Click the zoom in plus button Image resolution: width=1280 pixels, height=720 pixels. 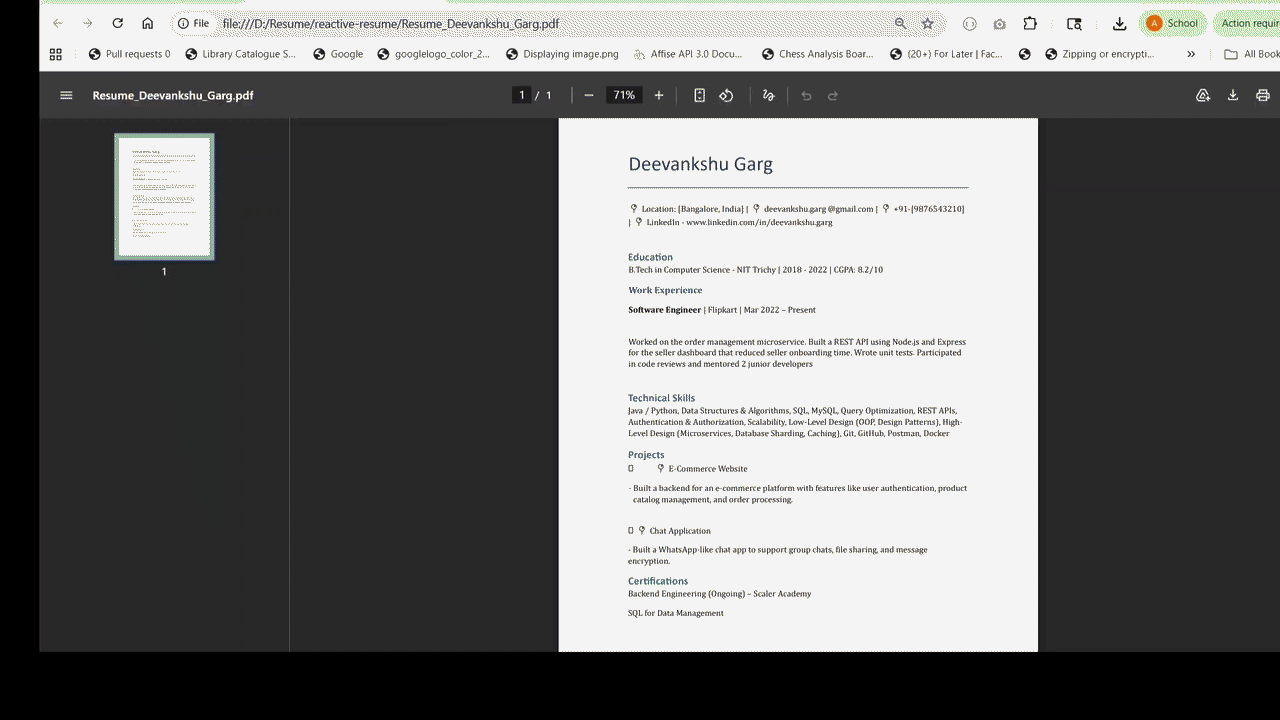point(659,95)
